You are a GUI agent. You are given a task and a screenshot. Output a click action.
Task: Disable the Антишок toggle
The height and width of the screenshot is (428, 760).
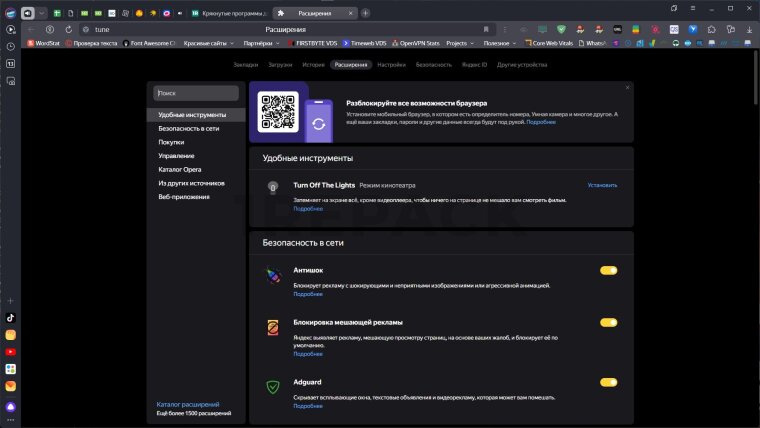[x=608, y=270]
